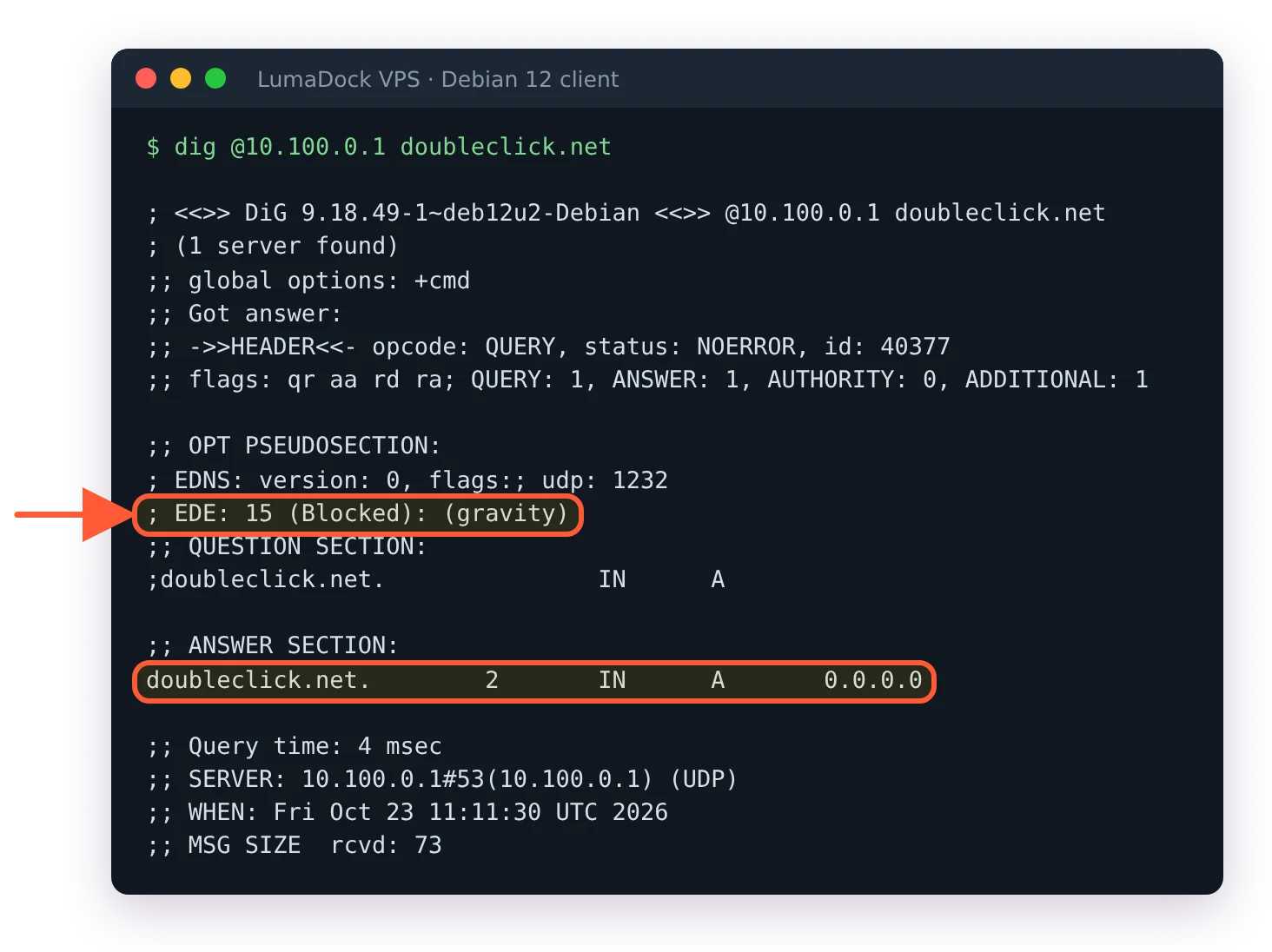
Task: Select the "EDNS: version: 0" line
Action: click(407, 480)
